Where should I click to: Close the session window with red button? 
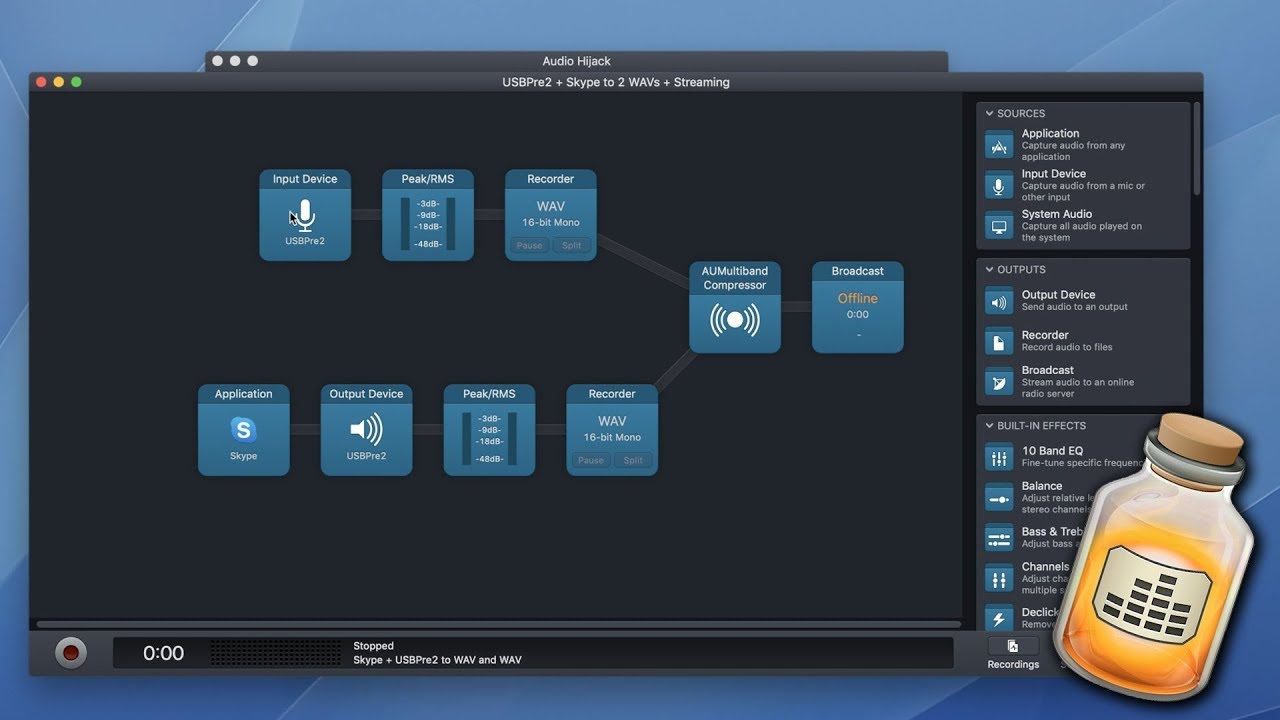tap(42, 82)
